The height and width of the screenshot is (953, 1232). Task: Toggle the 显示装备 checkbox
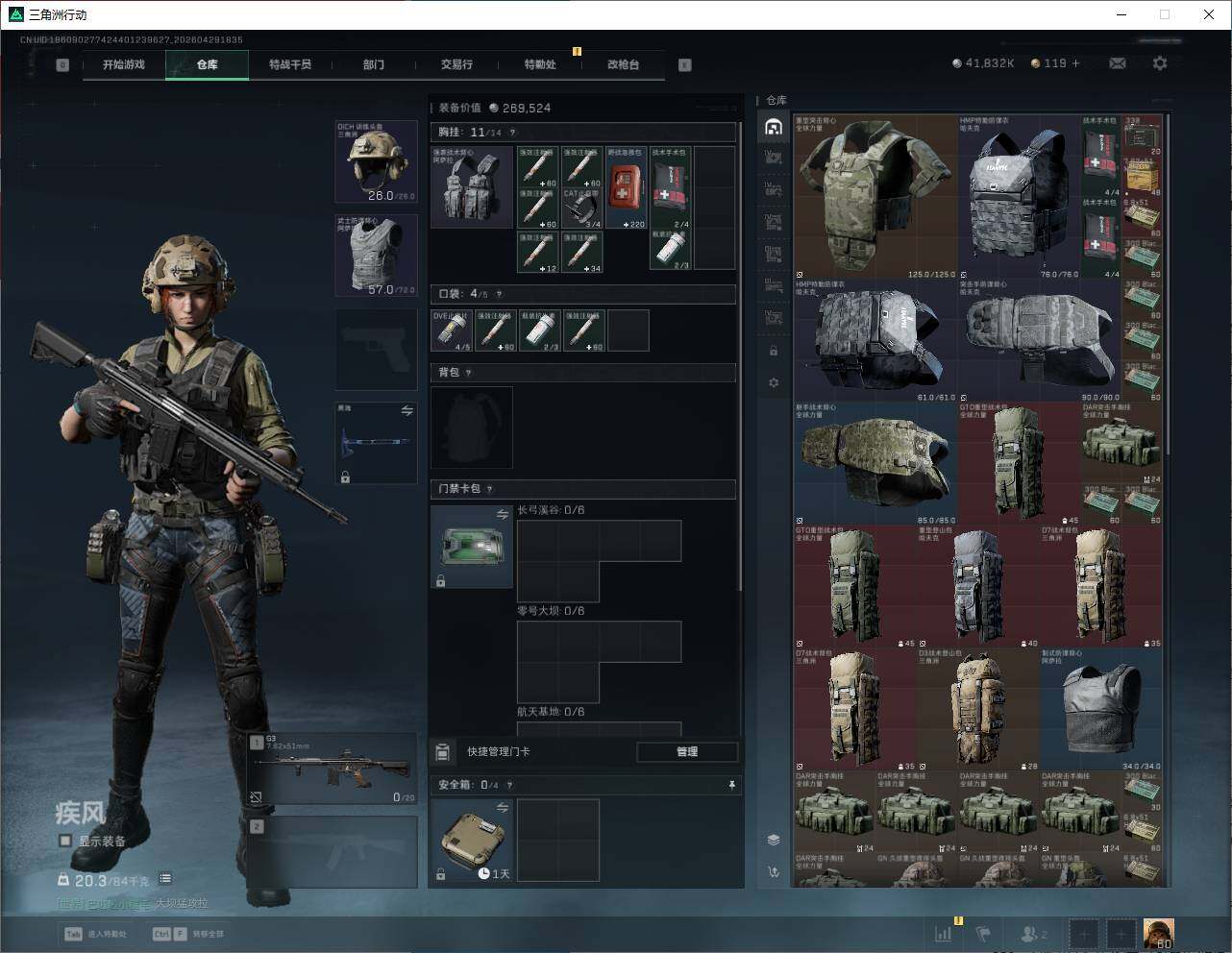pos(65,841)
